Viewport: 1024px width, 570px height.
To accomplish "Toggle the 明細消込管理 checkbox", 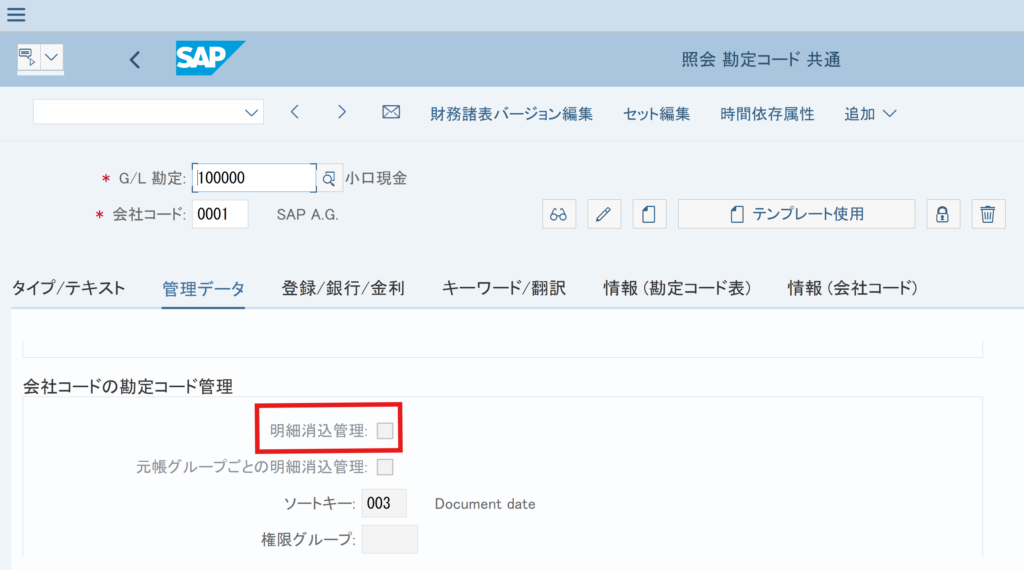I will [x=385, y=431].
